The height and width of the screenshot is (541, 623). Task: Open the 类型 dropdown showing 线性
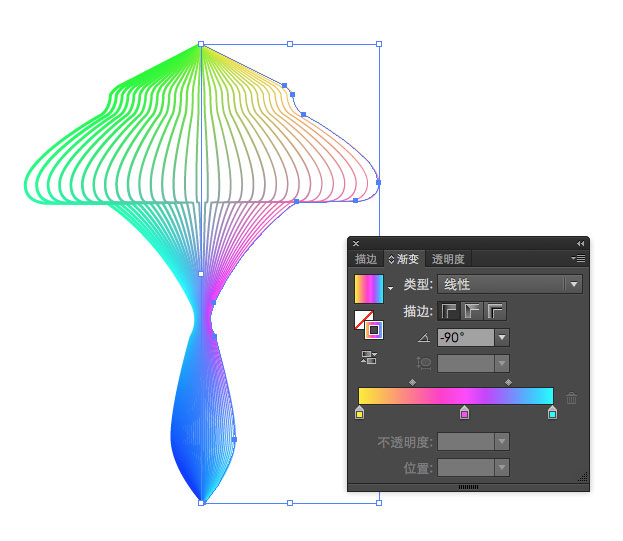pos(510,285)
